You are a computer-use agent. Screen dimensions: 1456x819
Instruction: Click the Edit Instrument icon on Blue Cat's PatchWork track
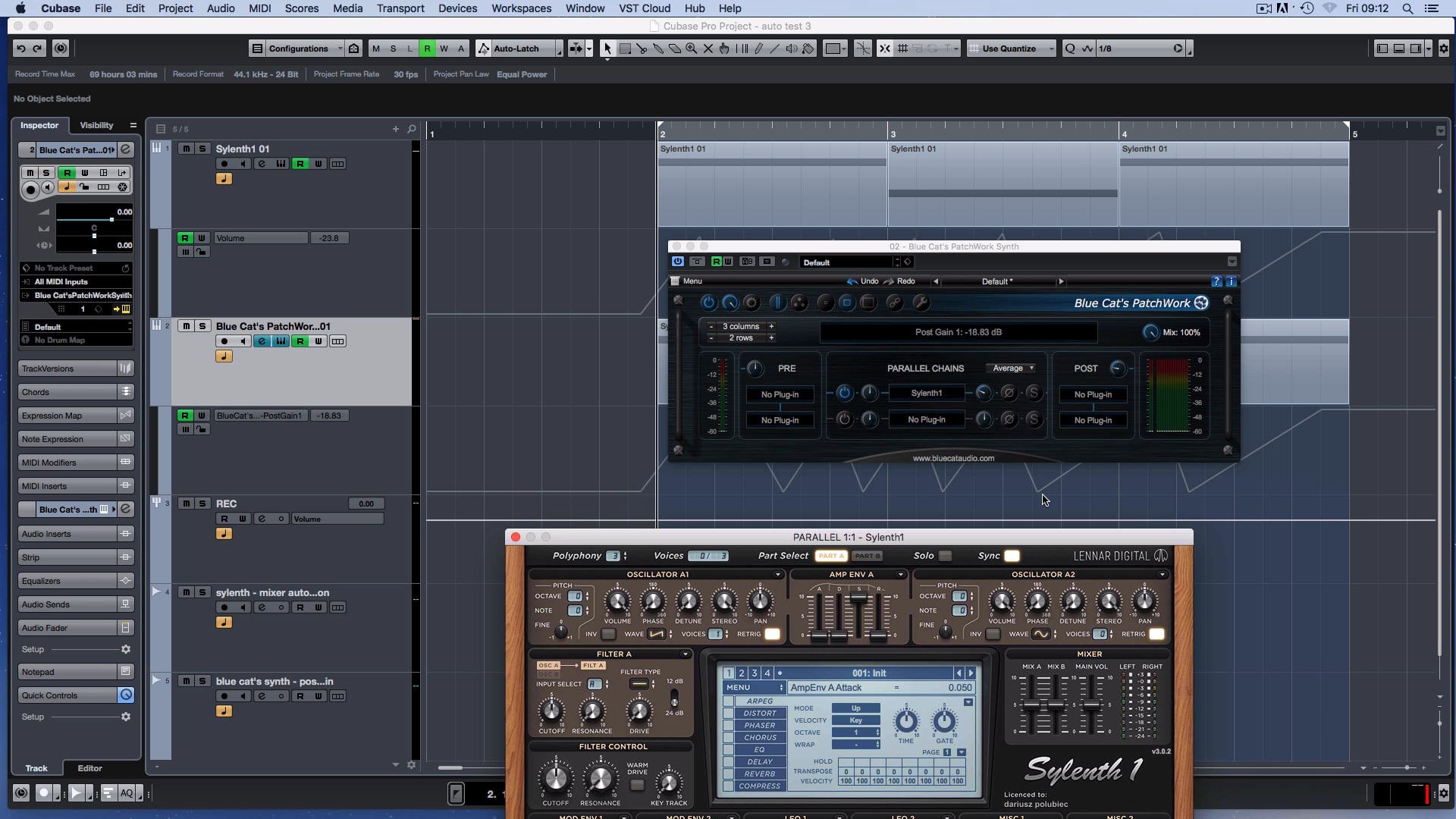[281, 341]
